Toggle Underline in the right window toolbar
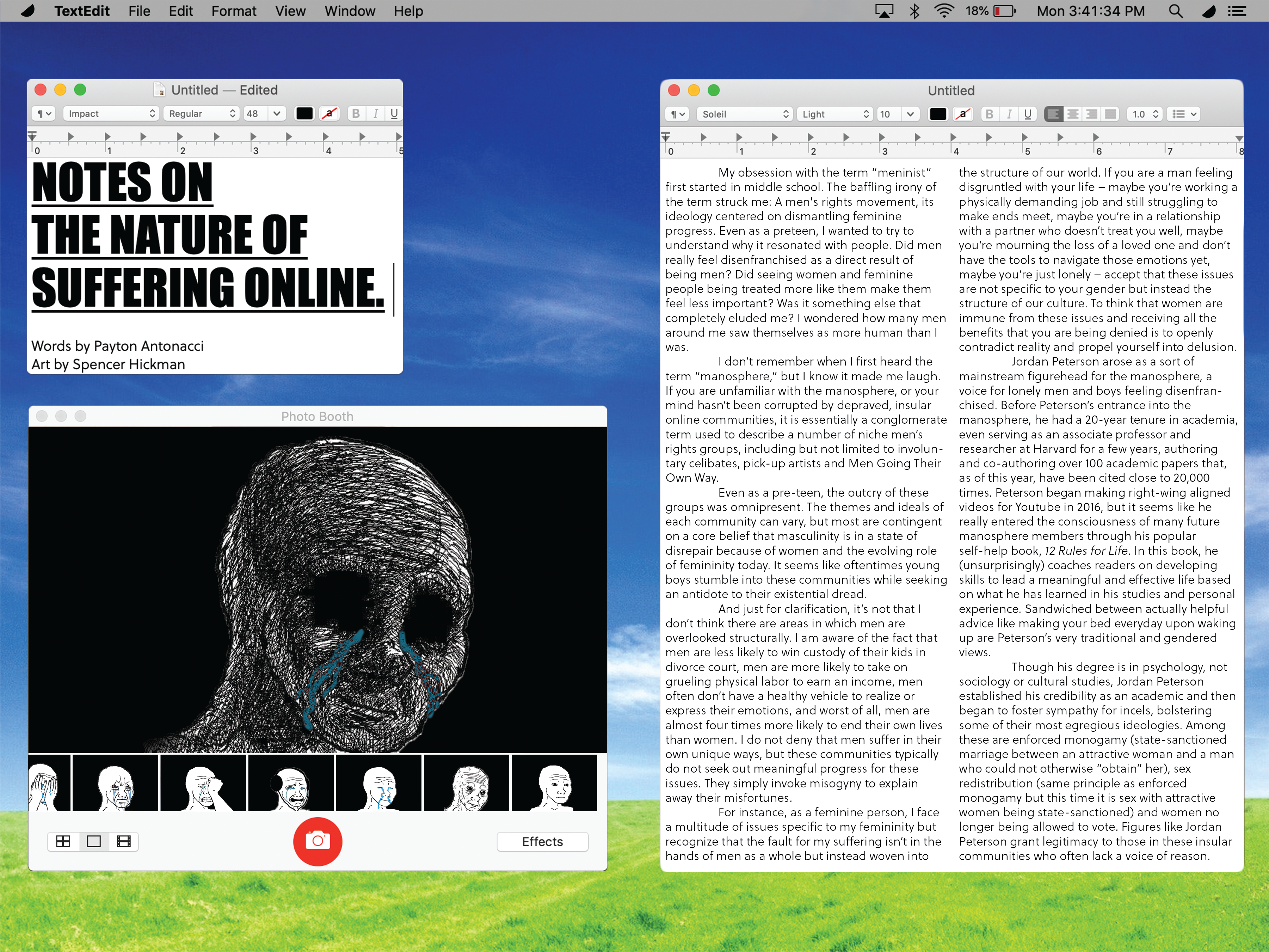 pyautogui.click(x=1028, y=114)
